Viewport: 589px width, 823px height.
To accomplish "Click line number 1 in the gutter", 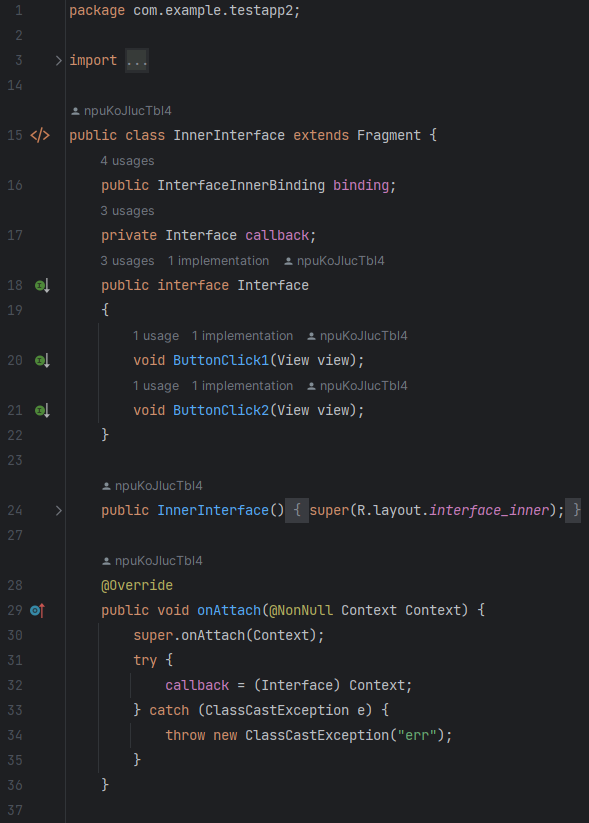I will (x=18, y=10).
